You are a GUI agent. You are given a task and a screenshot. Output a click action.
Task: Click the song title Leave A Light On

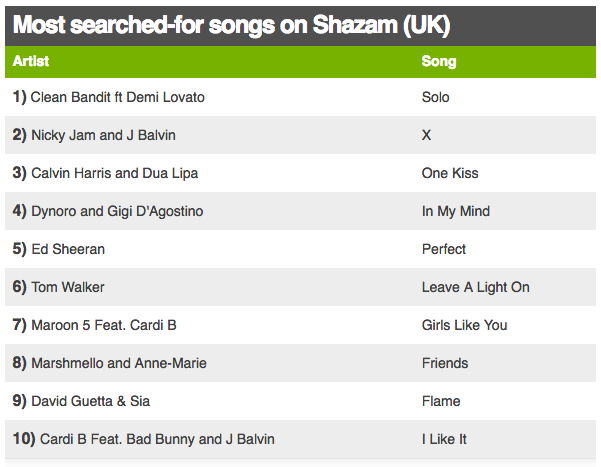click(476, 287)
